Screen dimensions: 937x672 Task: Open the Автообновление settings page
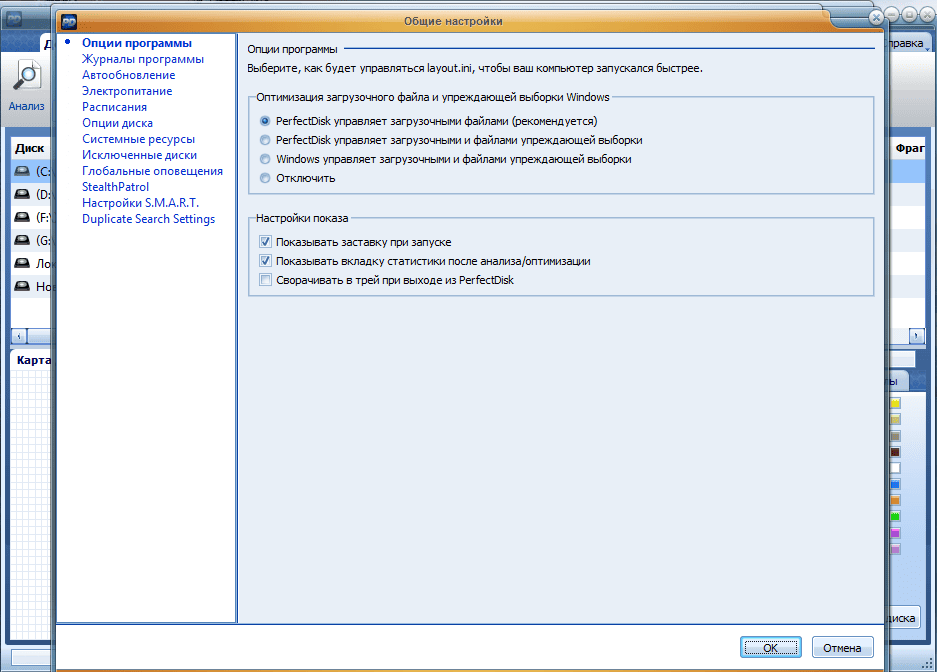(128, 75)
